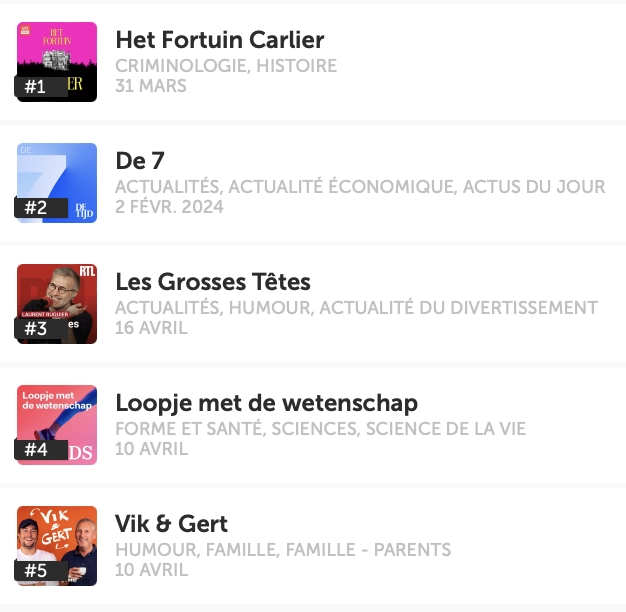The height and width of the screenshot is (612, 626).
Task: Select the Vik & Gert podcast title
Action: point(172,524)
